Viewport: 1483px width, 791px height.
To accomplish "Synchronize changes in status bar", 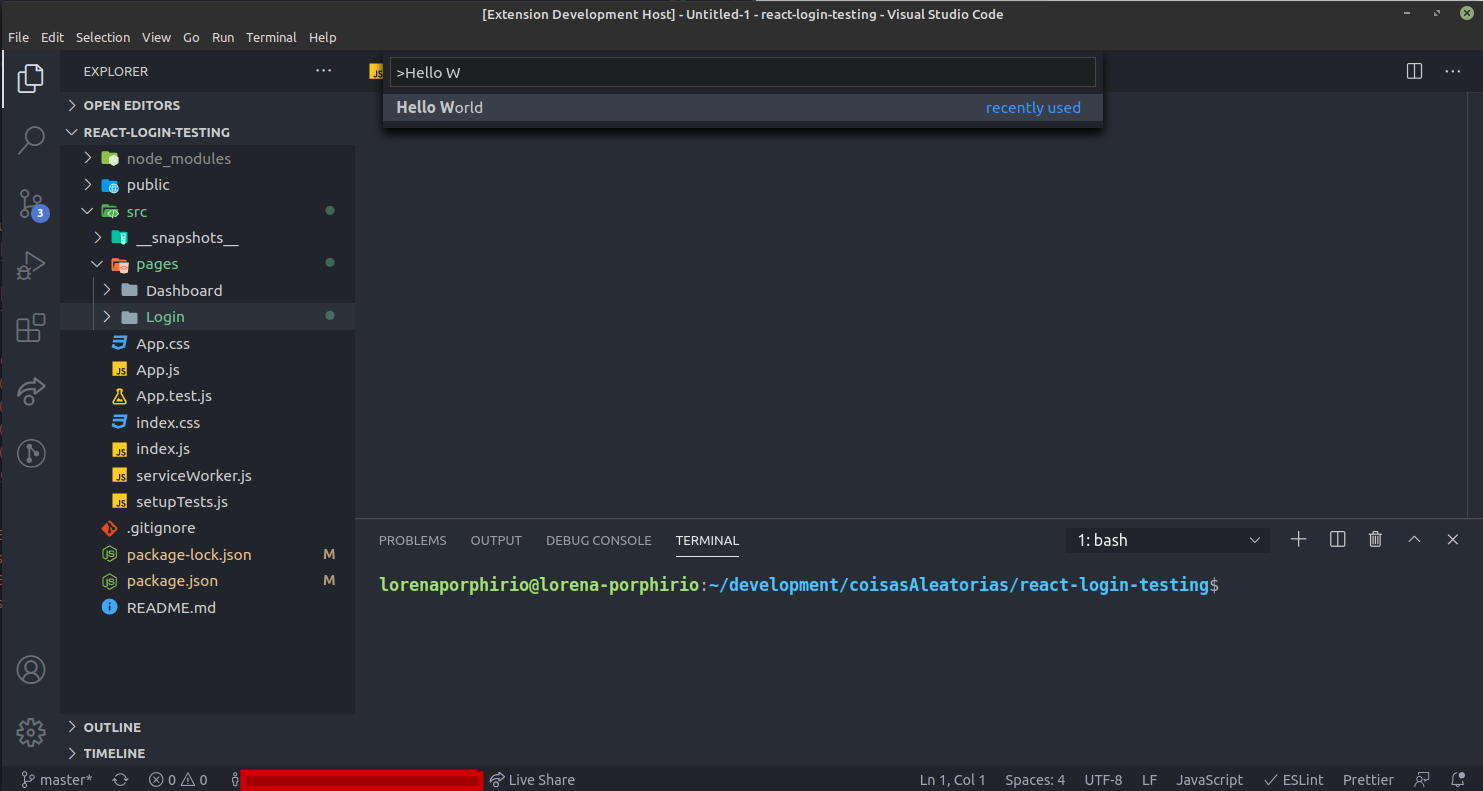I will point(121,780).
